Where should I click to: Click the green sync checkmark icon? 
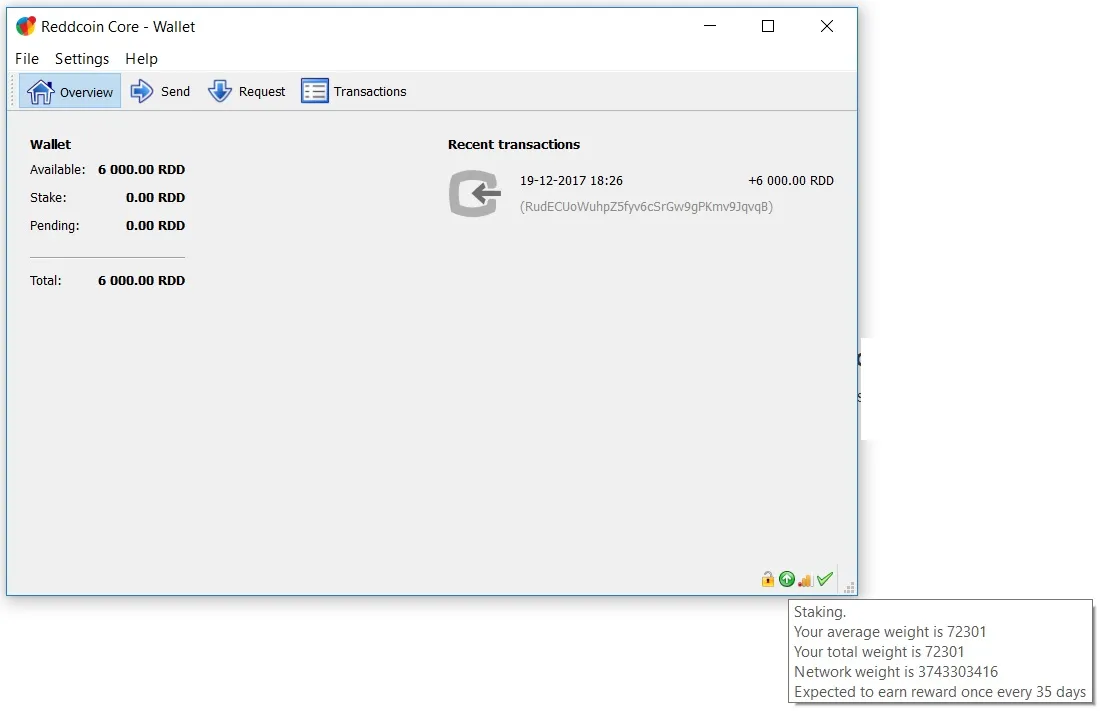click(824, 579)
